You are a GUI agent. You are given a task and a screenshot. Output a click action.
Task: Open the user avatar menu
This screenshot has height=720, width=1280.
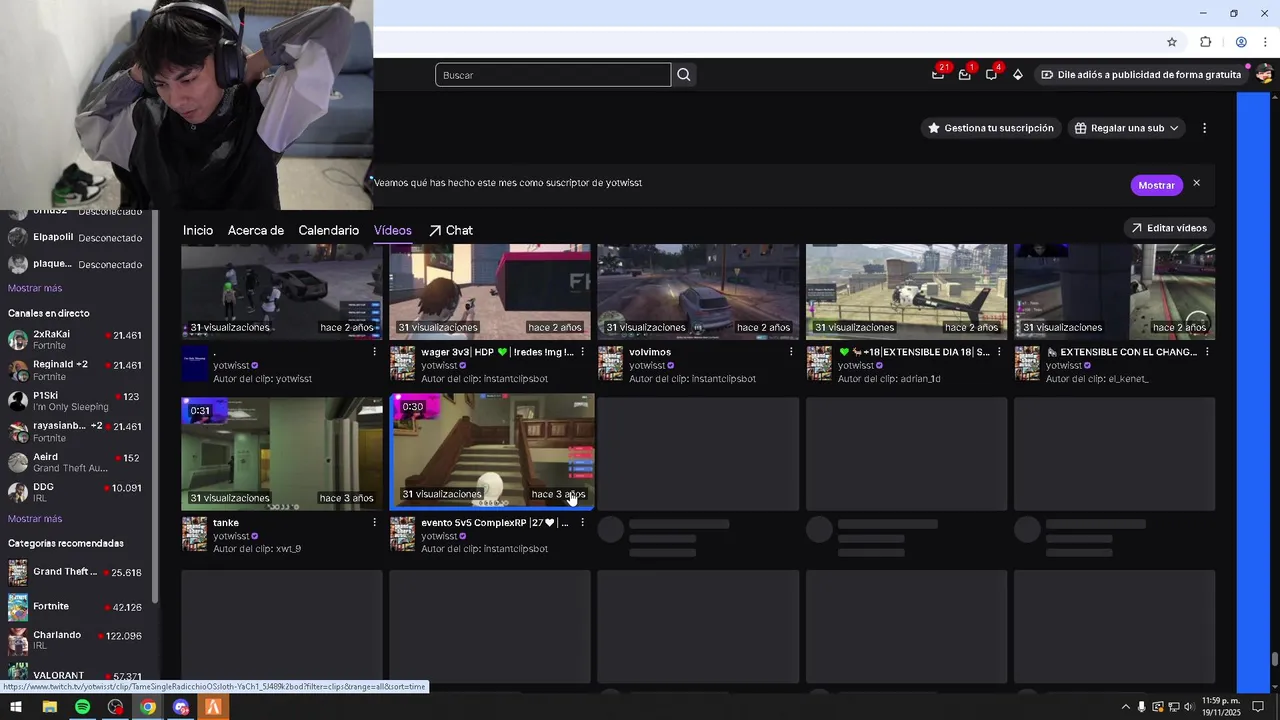point(1264,74)
